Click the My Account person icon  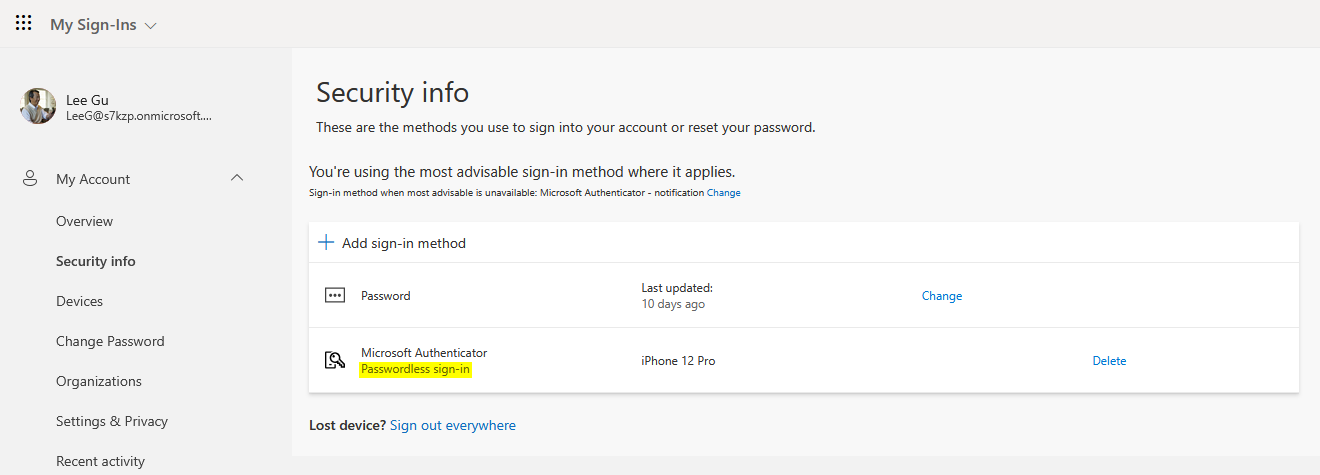pyautogui.click(x=31, y=179)
